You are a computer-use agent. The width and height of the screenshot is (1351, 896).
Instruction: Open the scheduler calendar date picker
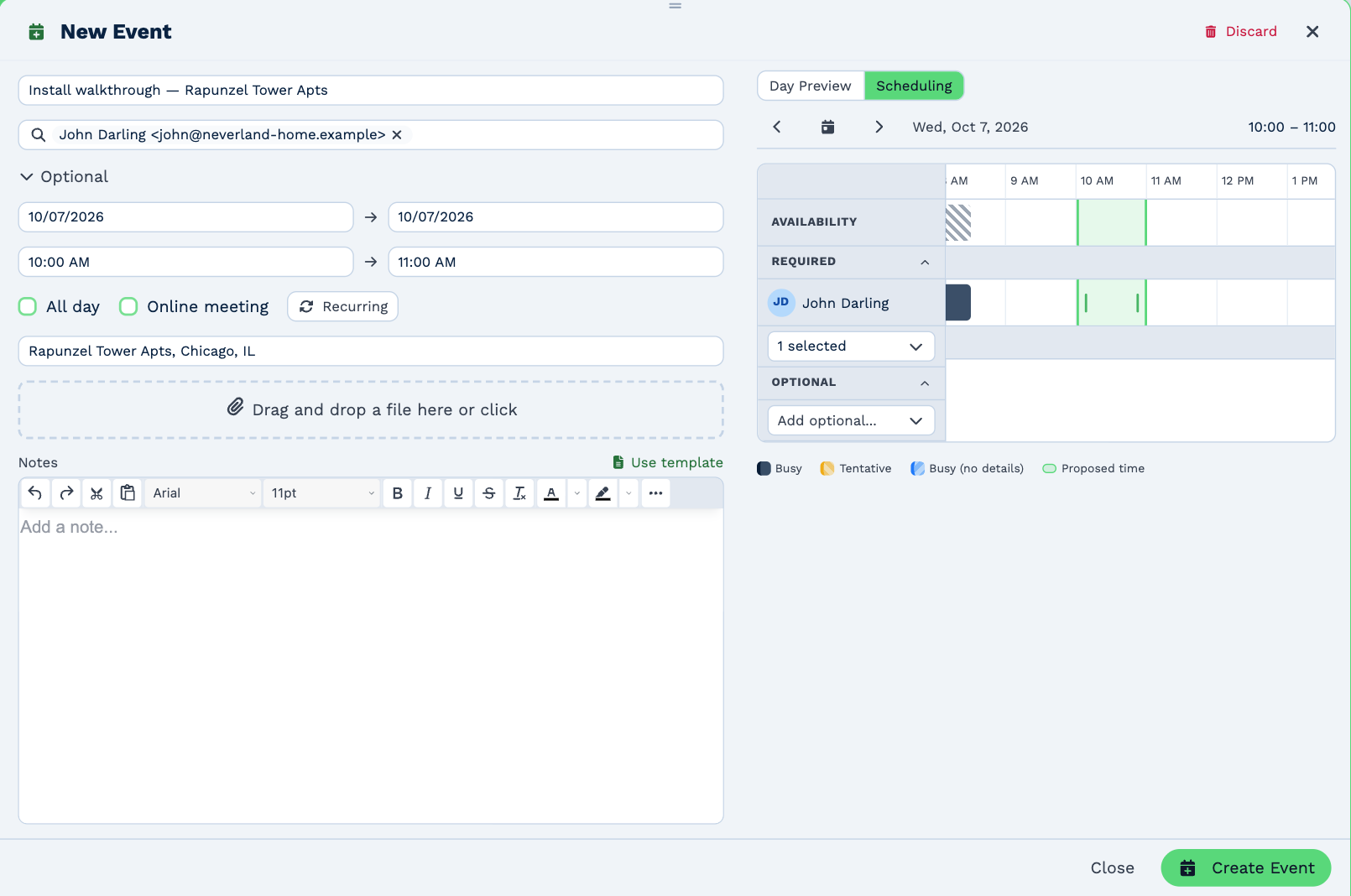tap(827, 127)
